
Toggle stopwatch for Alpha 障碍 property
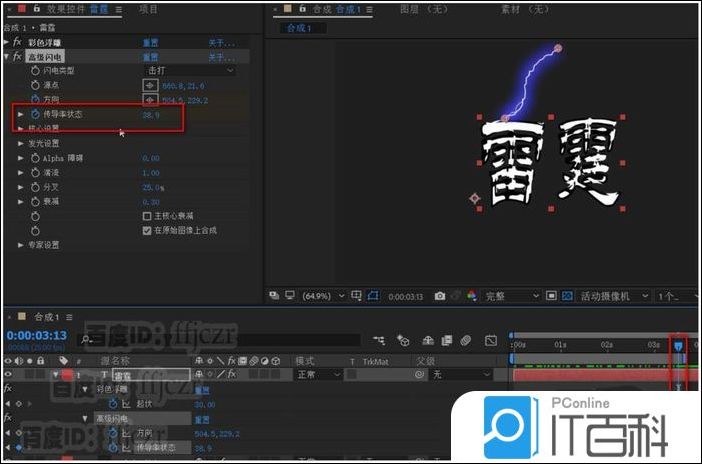coord(35,158)
